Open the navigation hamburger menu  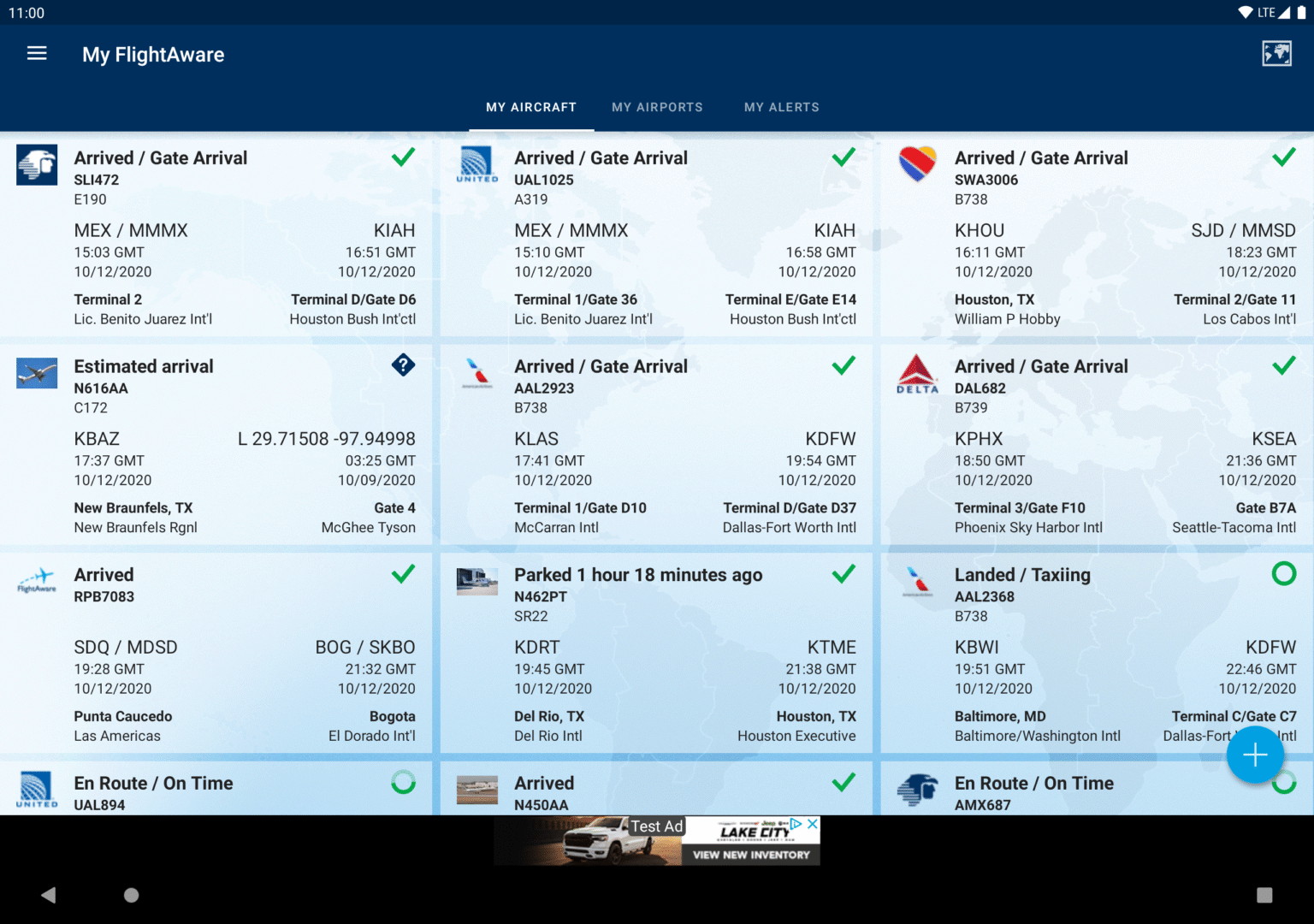tap(37, 53)
